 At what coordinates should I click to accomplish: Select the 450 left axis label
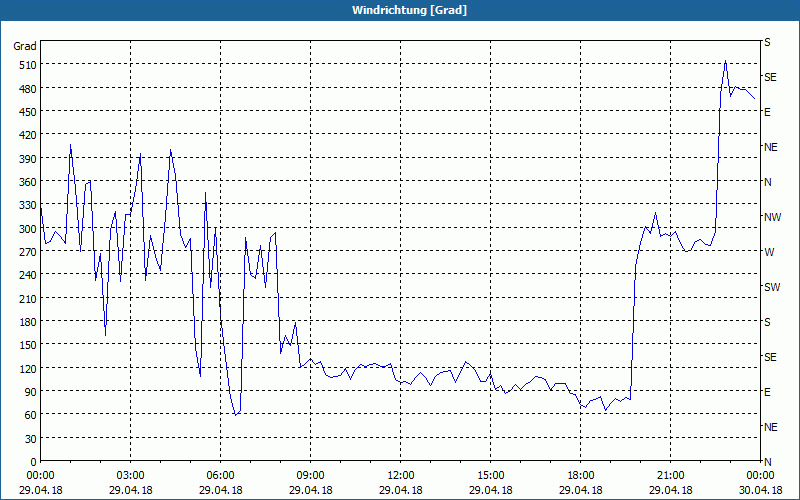28,112
